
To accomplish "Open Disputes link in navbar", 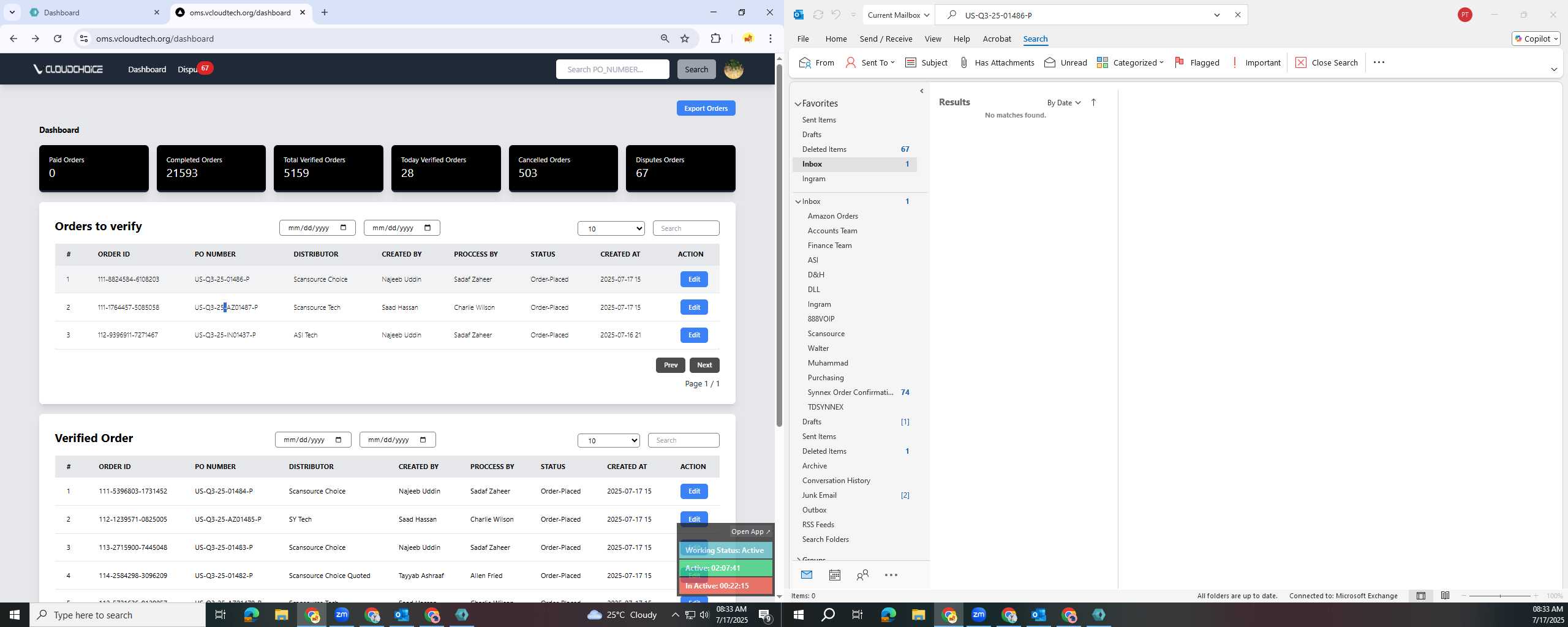I will (187, 69).
